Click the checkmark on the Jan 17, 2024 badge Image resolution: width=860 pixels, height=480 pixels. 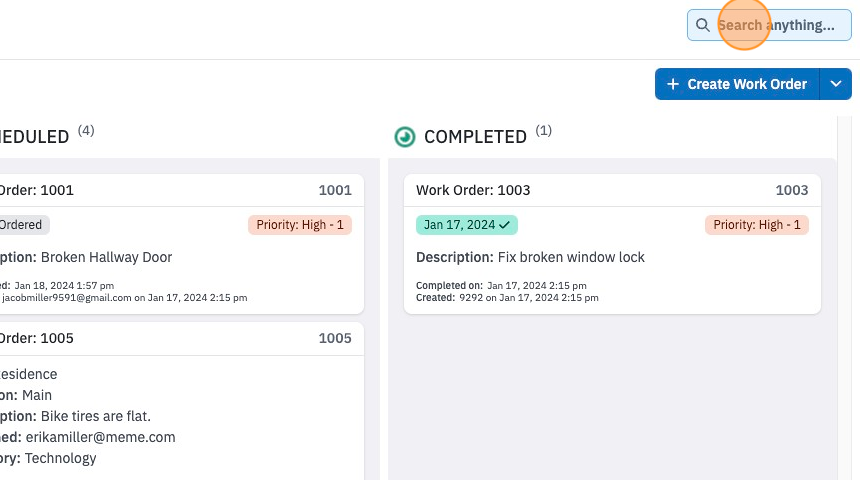click(505, 225)
